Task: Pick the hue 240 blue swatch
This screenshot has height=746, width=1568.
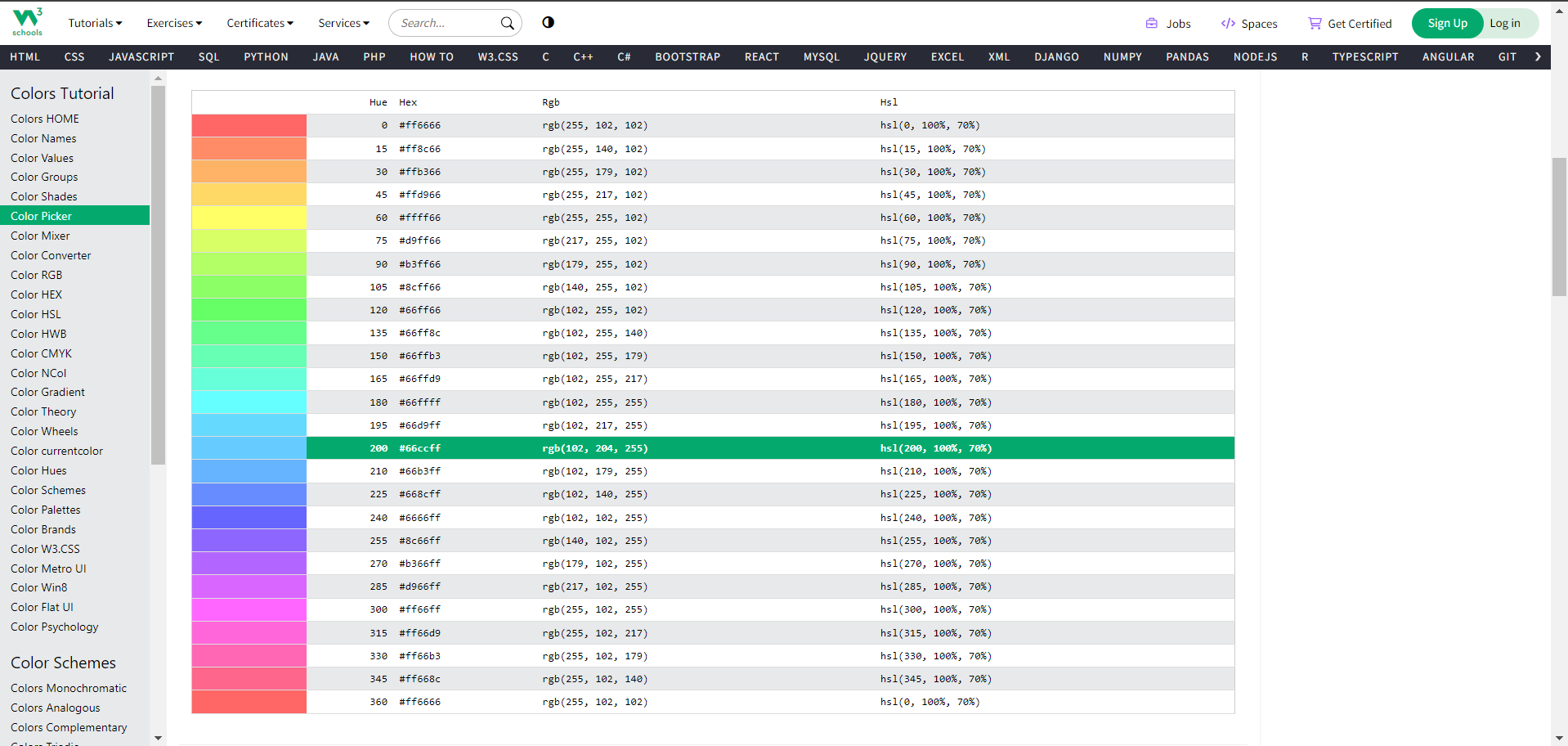Action: point(249,517)
